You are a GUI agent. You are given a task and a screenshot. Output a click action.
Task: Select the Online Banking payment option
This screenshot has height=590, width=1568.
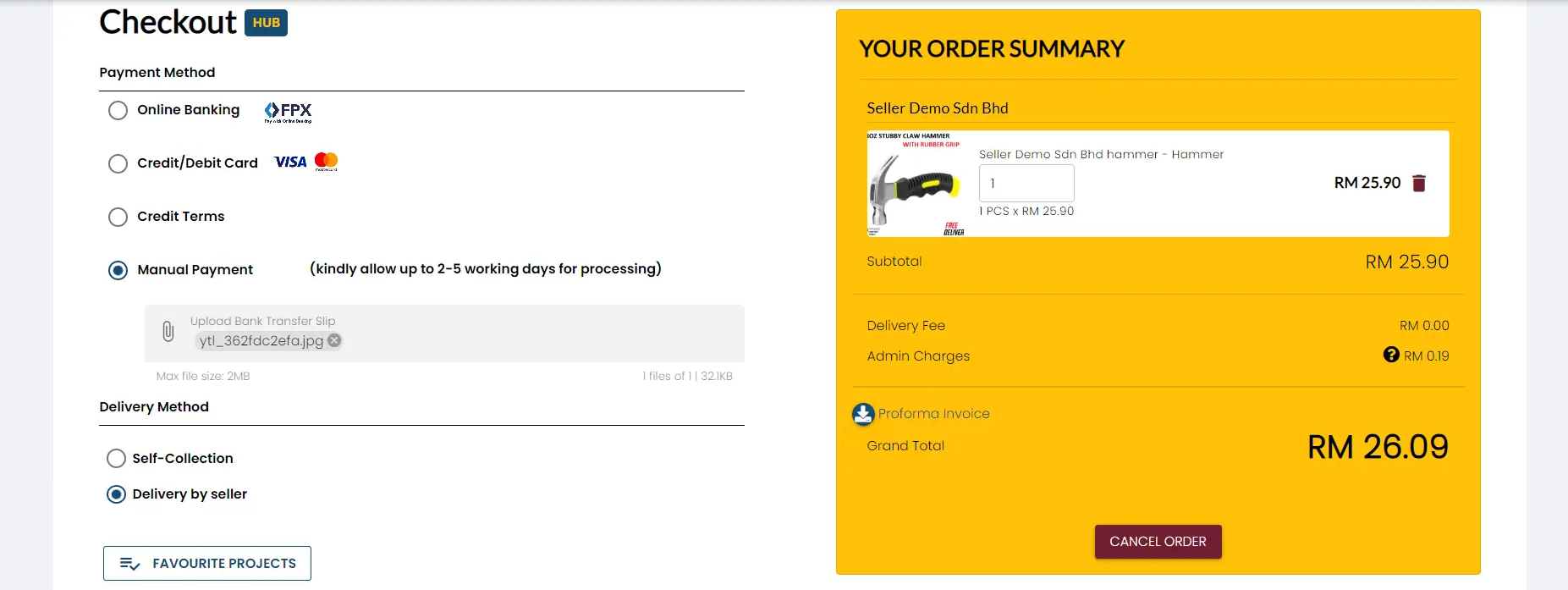point(118,111)
